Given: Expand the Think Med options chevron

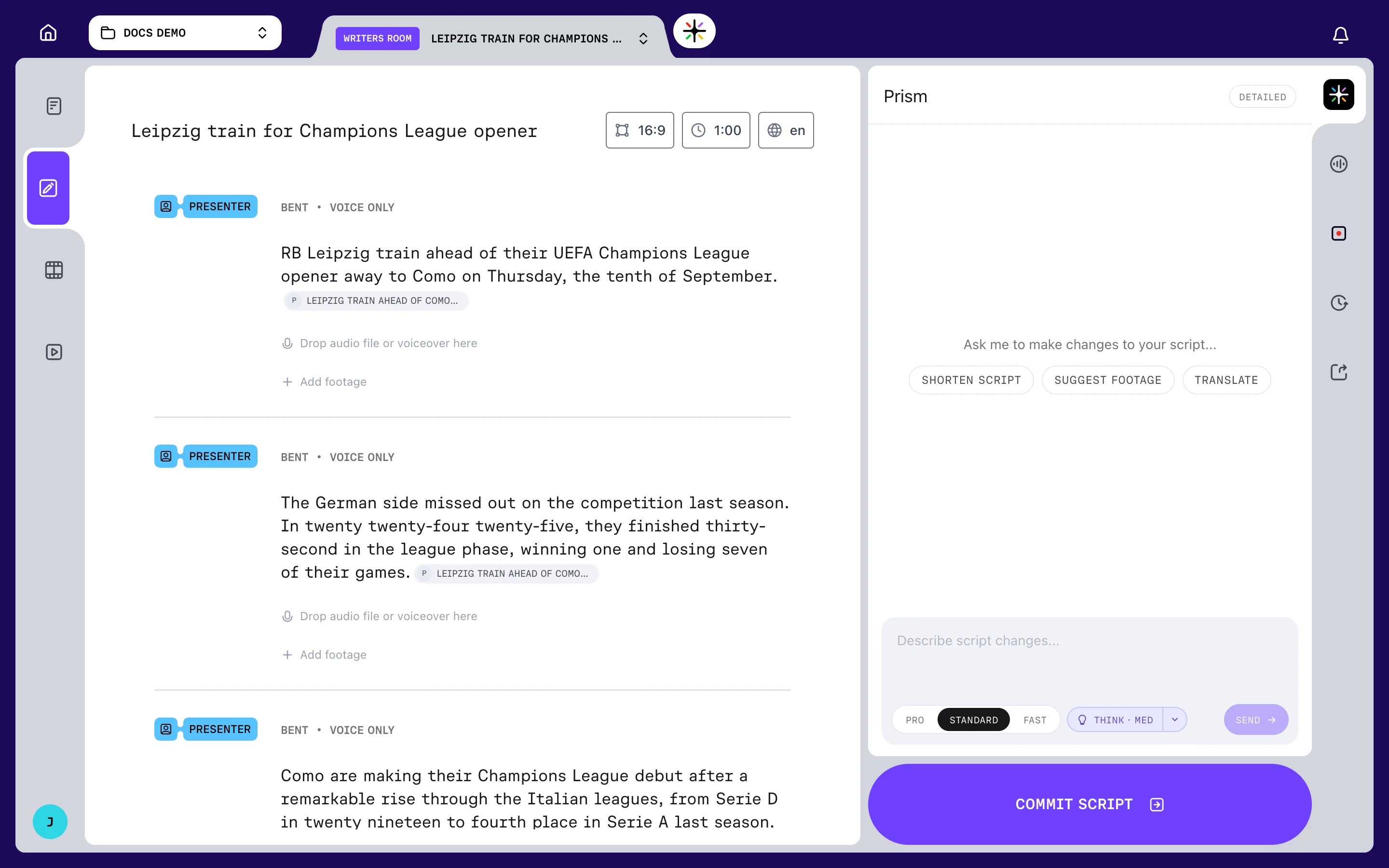Looking at the screenshot, I should point(1175,720).
